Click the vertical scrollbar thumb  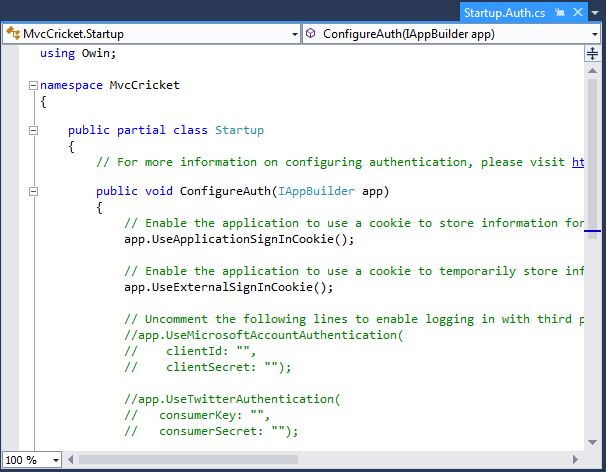[592, 158]
